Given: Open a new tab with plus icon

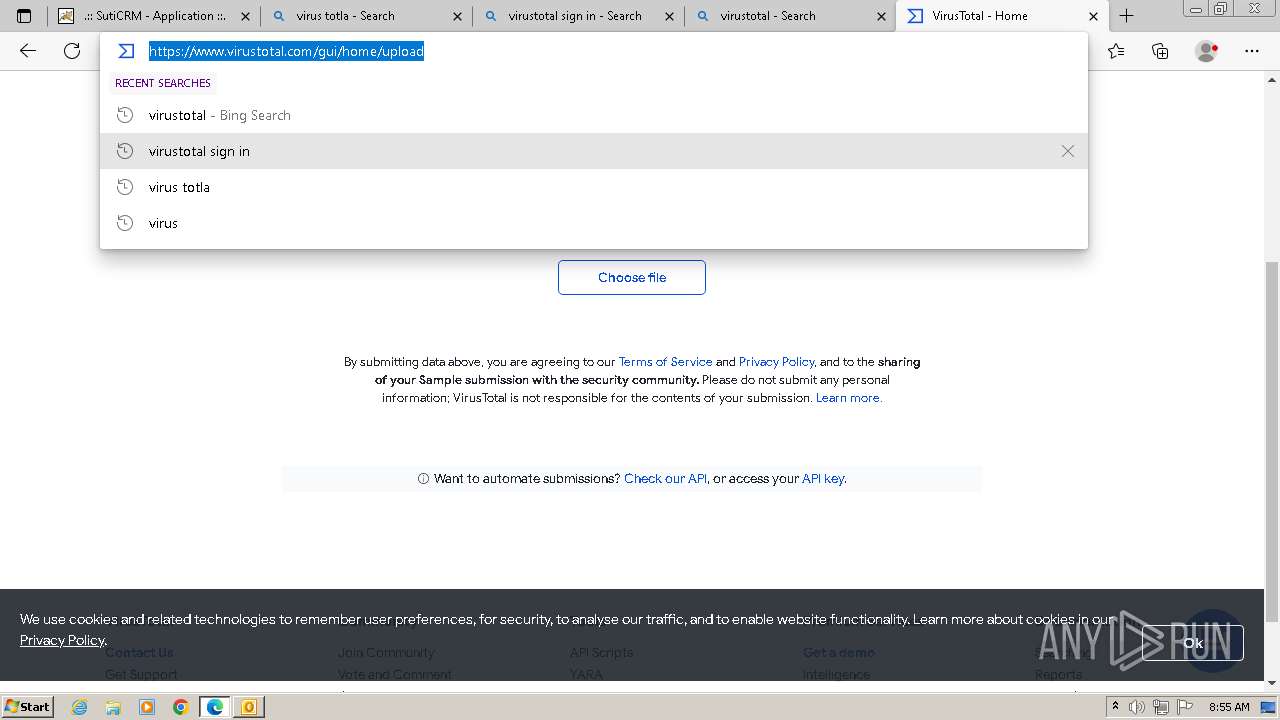Looking at the screenshot, I should coord(1127,16).
